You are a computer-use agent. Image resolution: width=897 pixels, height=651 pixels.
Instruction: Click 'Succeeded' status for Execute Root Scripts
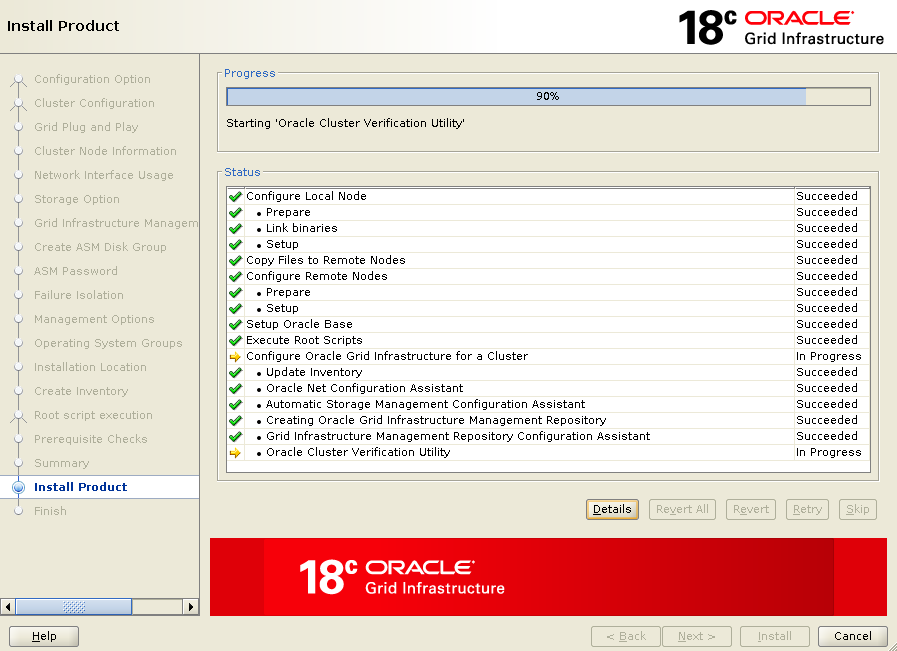[x=827, y=340]
